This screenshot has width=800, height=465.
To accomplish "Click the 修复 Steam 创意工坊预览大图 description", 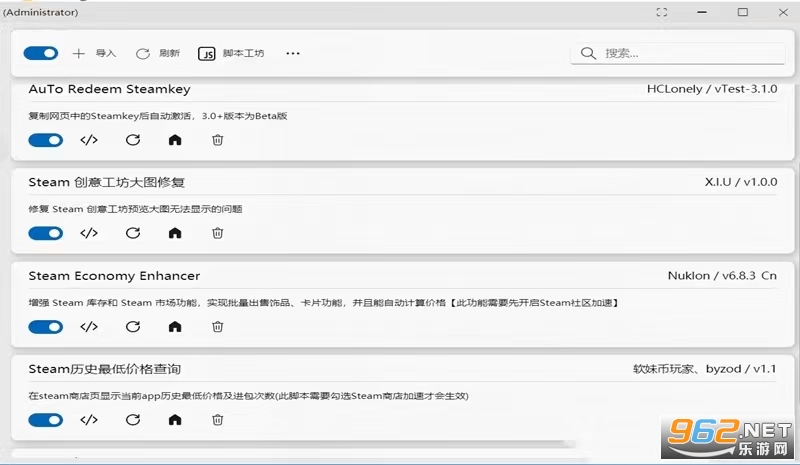I will [135, 209].
